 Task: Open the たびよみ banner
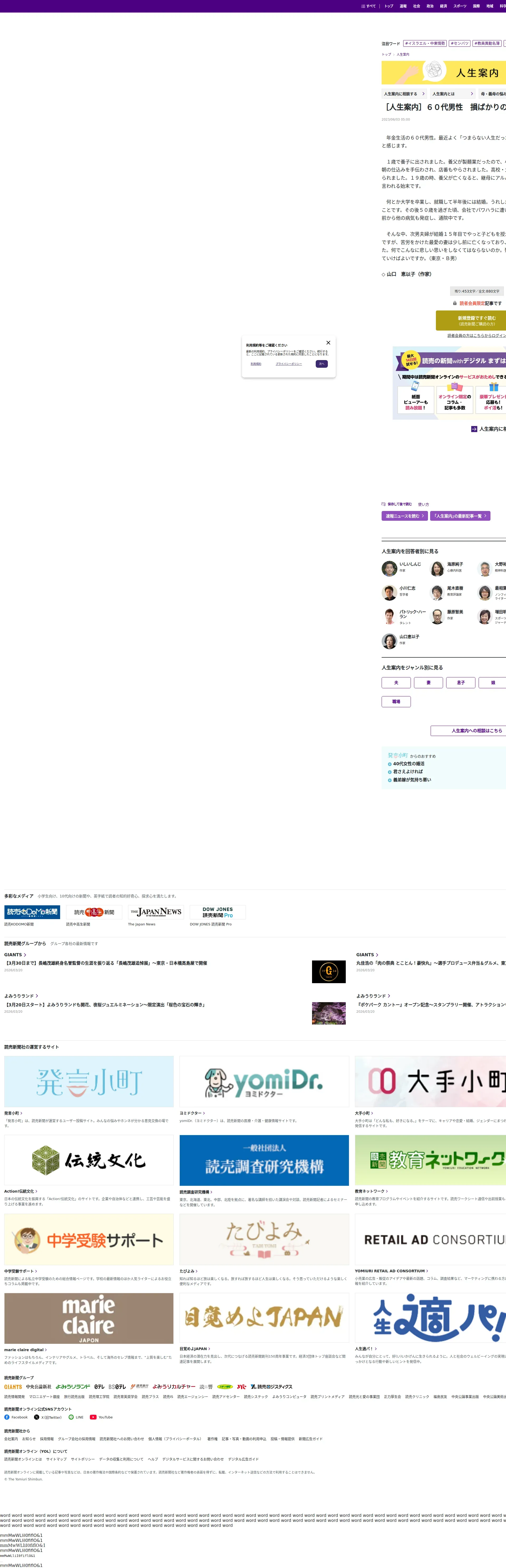pos(264,1240)
